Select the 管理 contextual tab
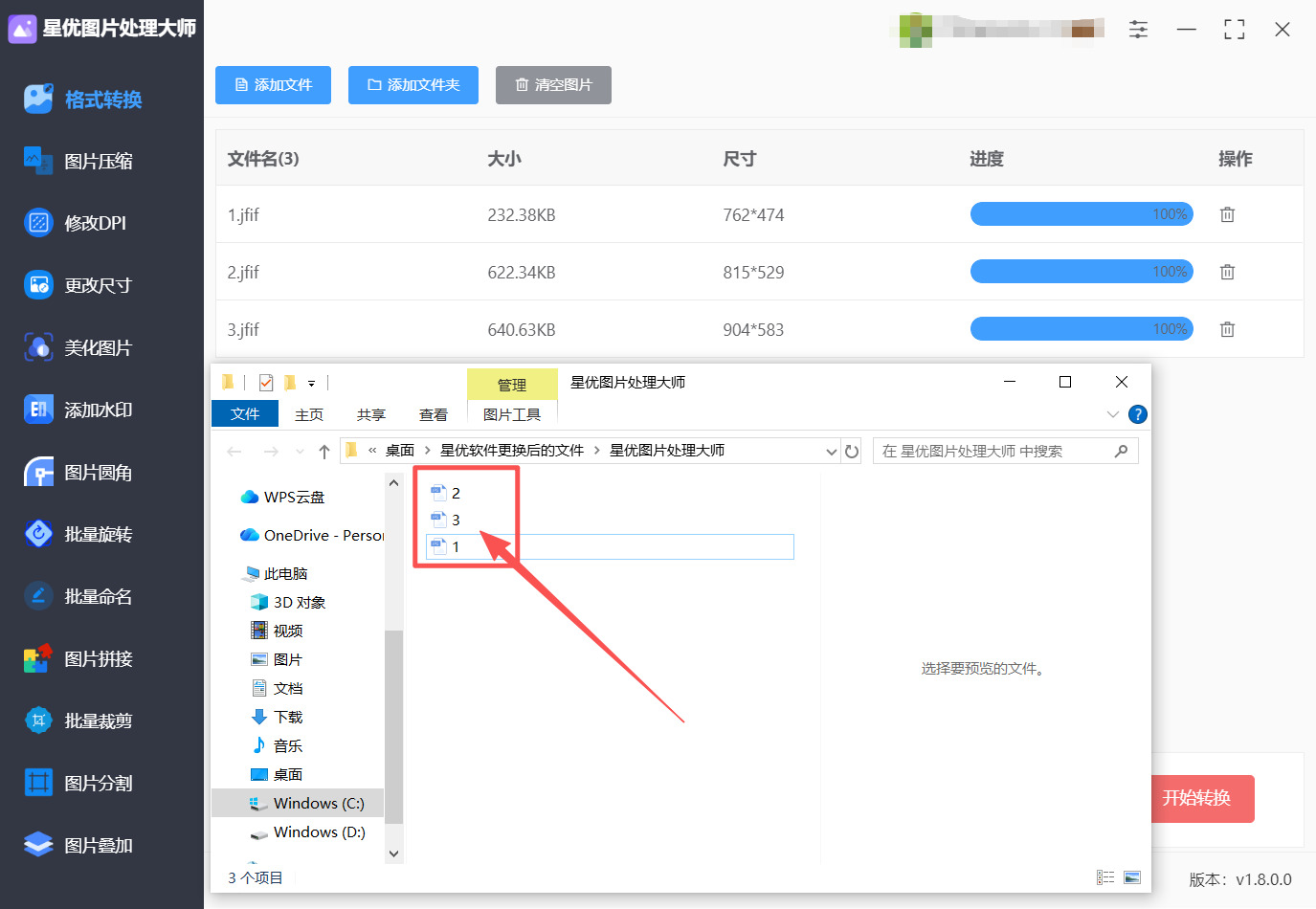1316x909 pixels. (512, 385)
